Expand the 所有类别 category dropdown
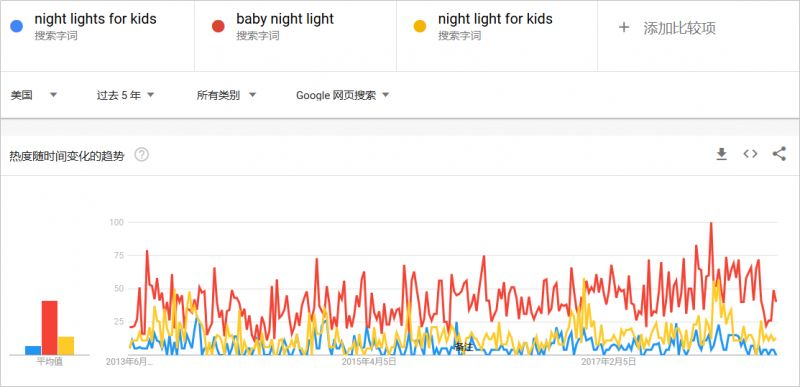 (x=227, y=95)
